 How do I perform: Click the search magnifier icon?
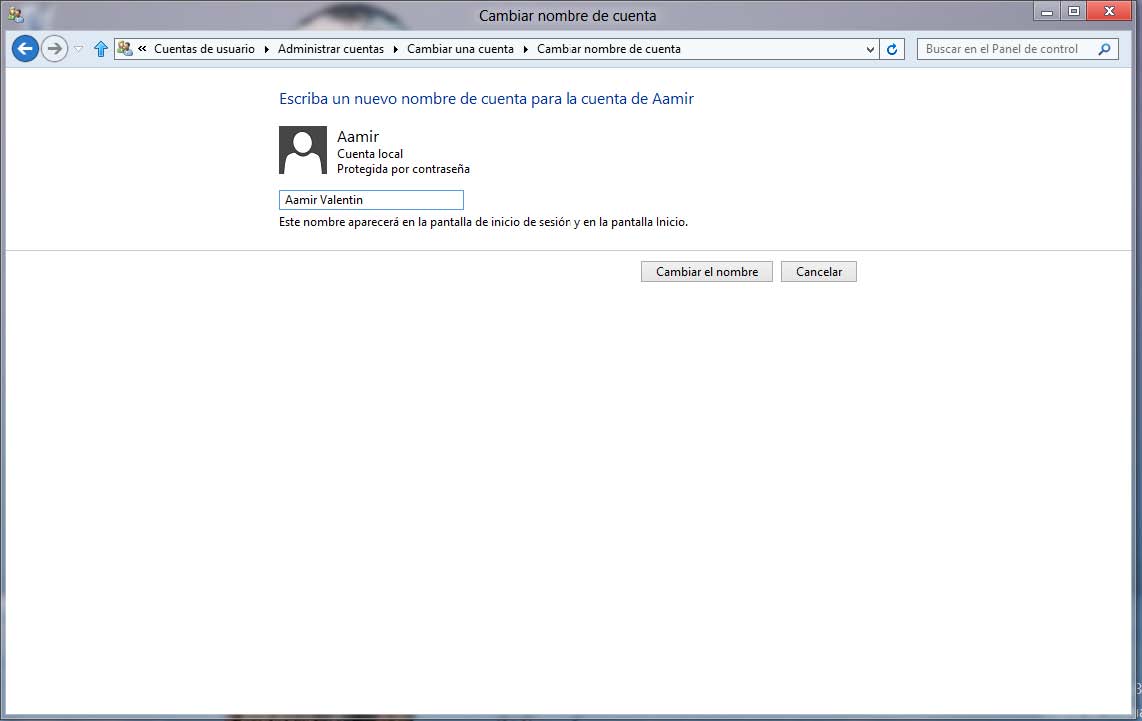pos(1104,49)
